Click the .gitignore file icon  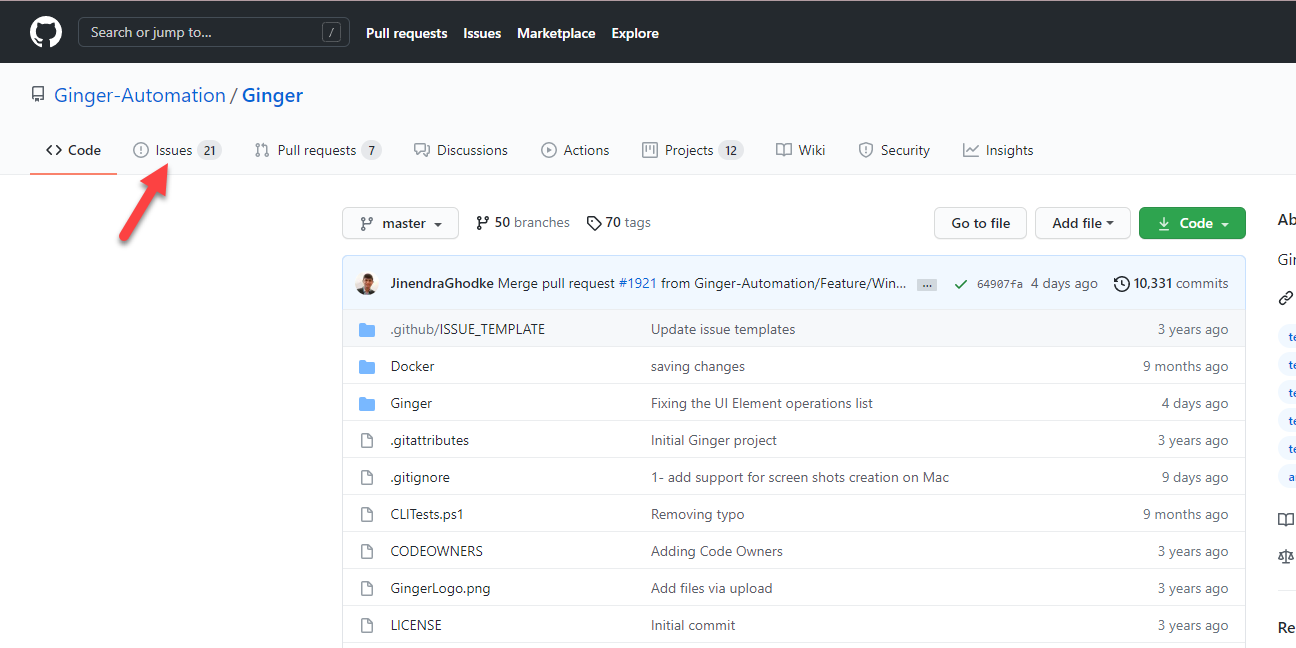coord(367,477)
